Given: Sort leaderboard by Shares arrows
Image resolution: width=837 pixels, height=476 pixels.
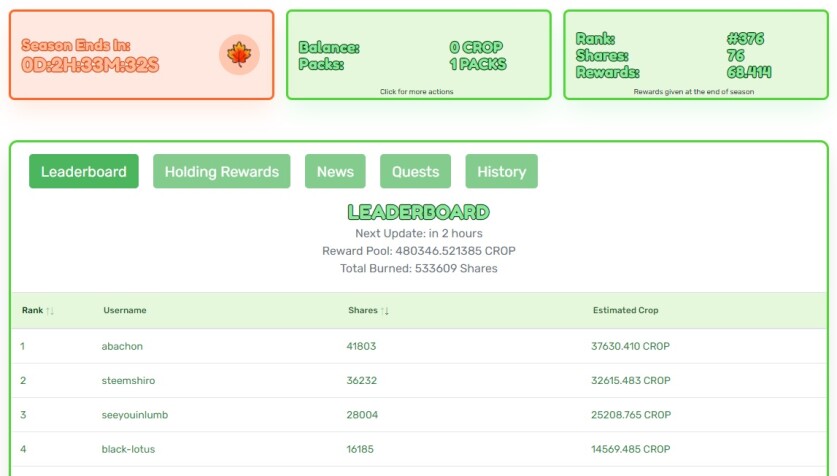Looking at the screenshot, I should point(385,311).
